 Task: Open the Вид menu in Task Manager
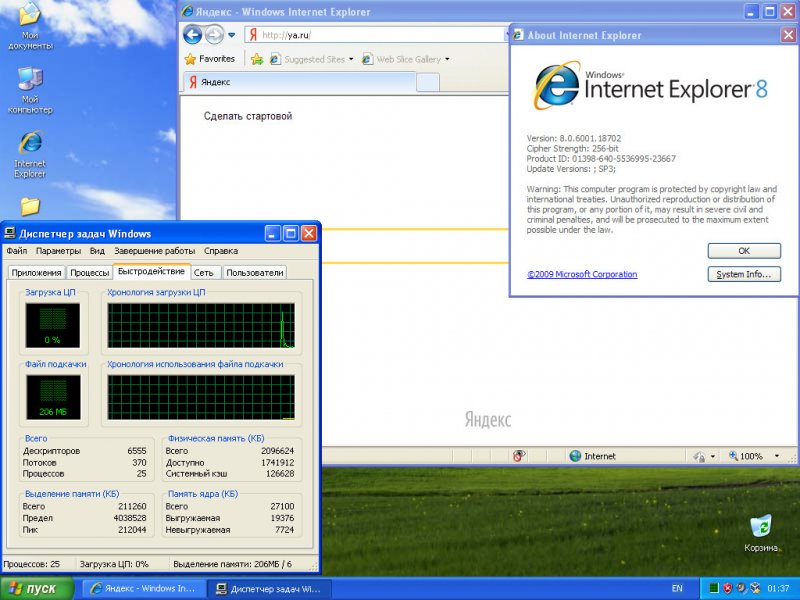point(97,251)
